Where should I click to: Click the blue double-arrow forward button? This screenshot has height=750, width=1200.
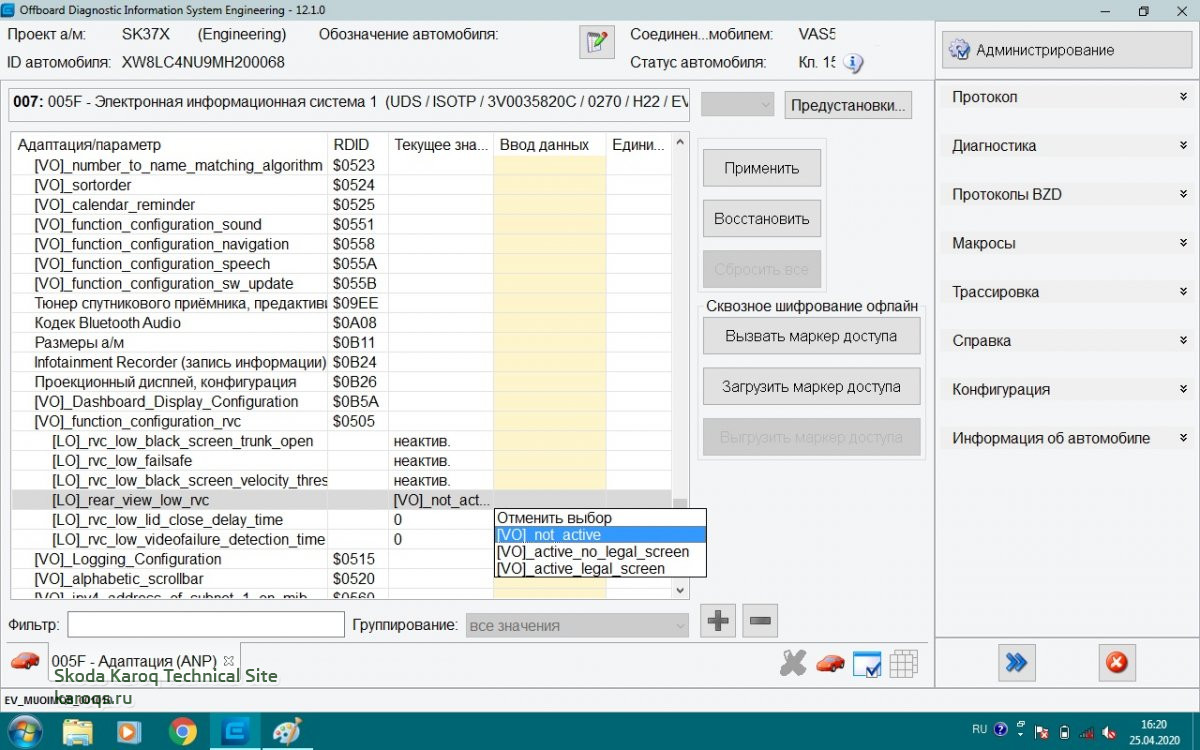[x=1017, y=662]
